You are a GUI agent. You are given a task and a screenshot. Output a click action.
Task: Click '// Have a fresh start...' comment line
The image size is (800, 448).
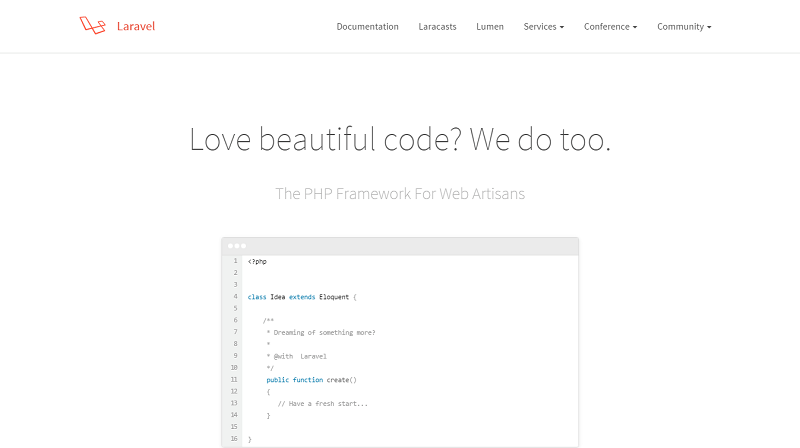pos(322,404)
